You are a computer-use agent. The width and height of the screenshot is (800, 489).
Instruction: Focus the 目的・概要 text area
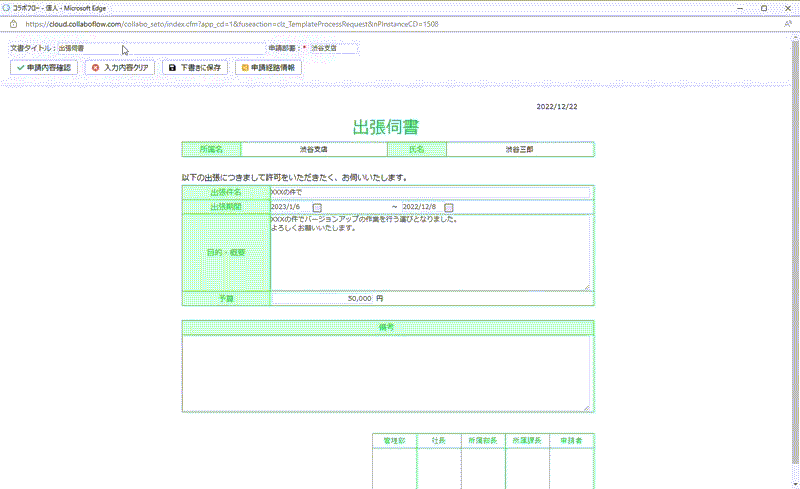430,253
